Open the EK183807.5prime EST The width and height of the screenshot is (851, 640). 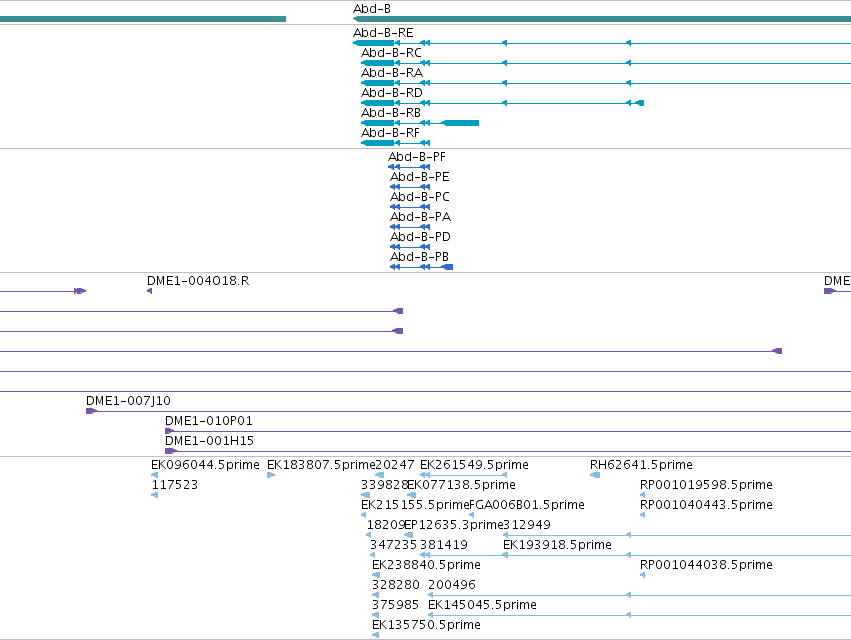pyautogui.click(x=321, y=465)
